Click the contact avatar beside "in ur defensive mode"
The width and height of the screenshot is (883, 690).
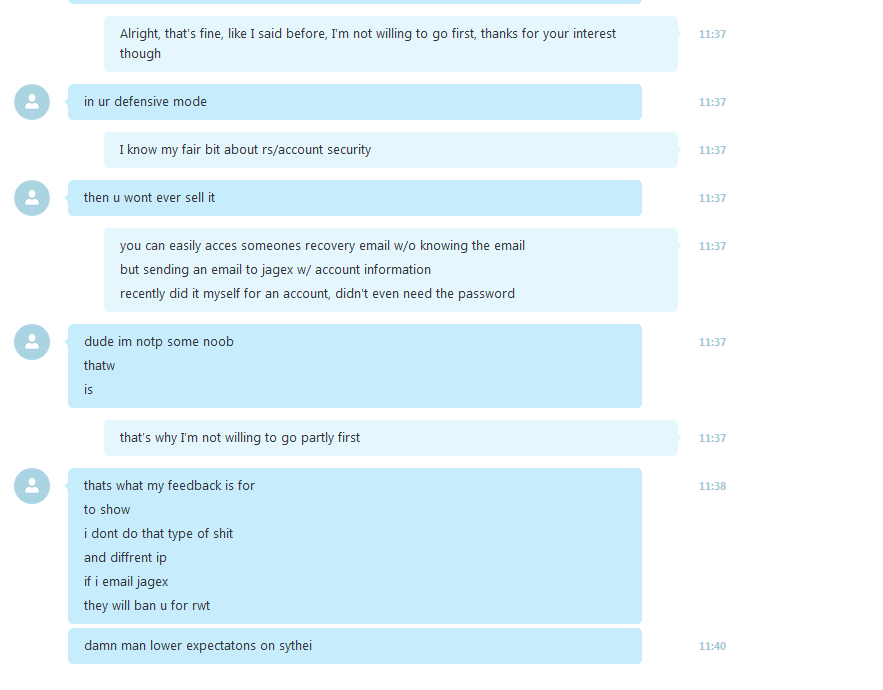tap(32, 102)
